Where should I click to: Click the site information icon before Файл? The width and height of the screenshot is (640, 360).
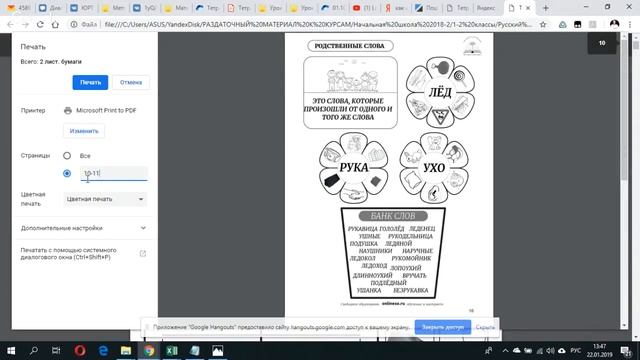click(74, 24)
